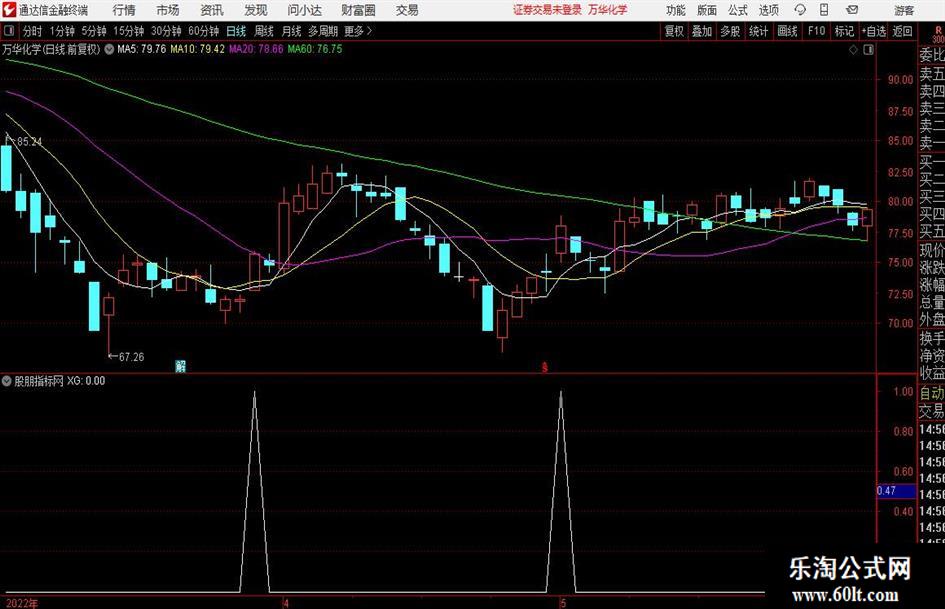Open the 资讯 menu
The height and width of the screenshot is (609, 945).
[212, 10]
